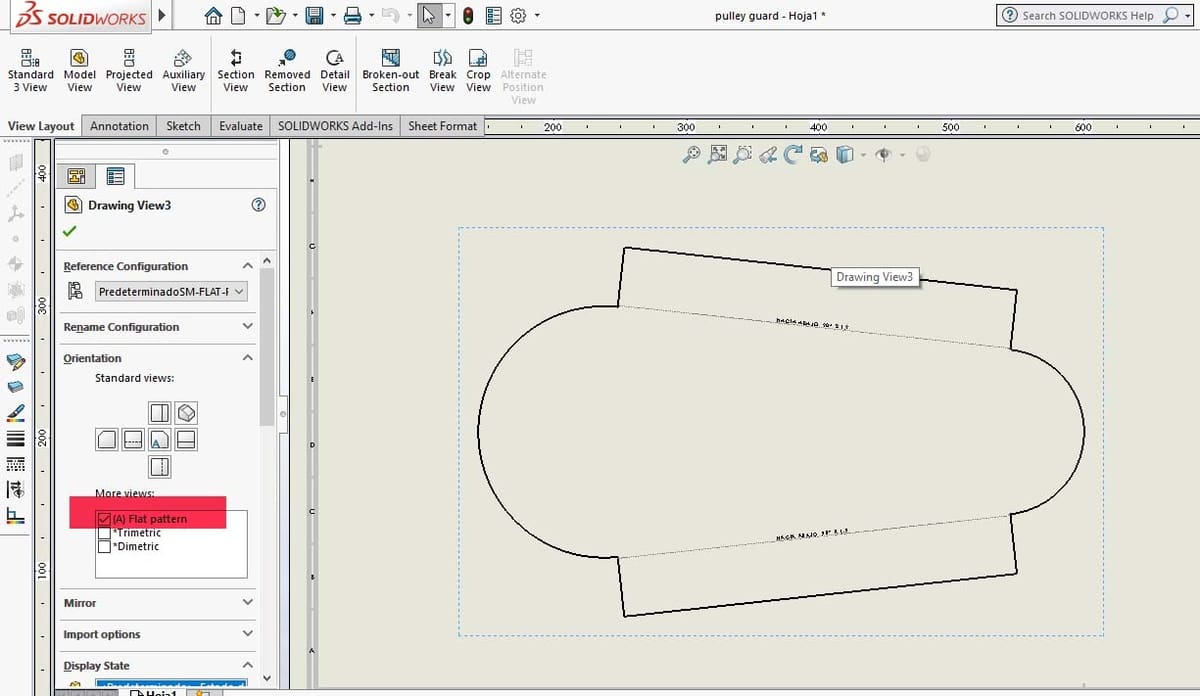Select the Hoja1 sheet tab
Viewport: 1200px width, 696px height.
pos(155,692)
